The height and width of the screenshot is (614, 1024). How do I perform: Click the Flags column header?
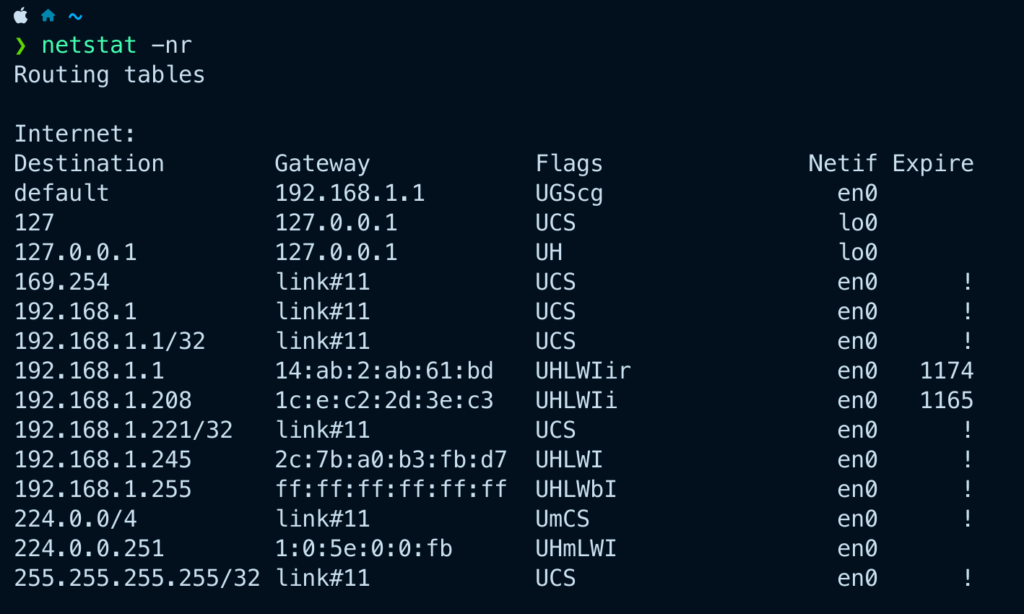pos(569,163)
